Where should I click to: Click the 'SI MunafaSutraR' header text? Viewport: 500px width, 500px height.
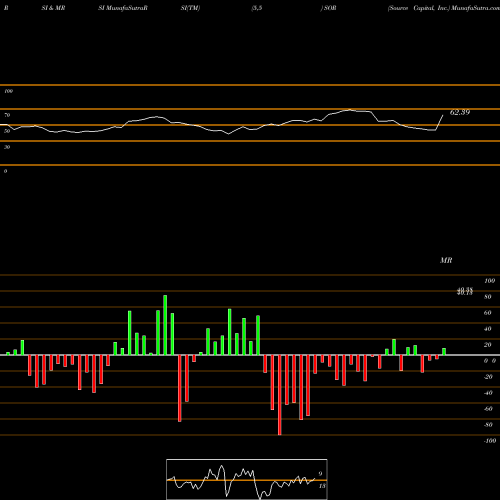123,8
